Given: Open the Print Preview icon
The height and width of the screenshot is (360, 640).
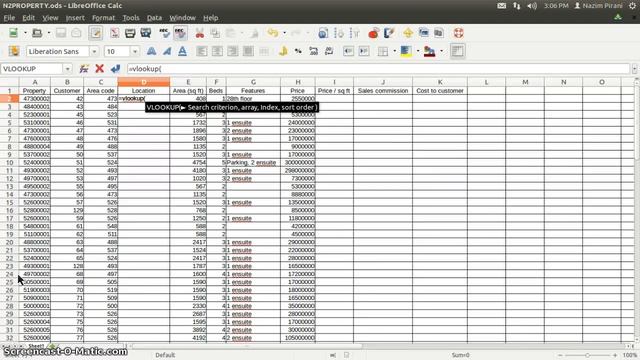Looking at the screenshot, I should pyautogui.click(x=146, y=33).
